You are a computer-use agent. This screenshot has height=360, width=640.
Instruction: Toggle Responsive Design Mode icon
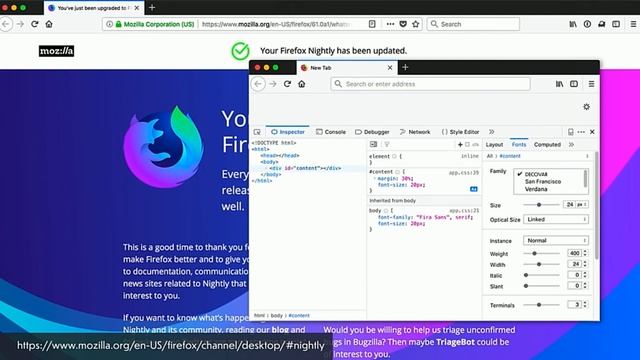click(571, 132)
